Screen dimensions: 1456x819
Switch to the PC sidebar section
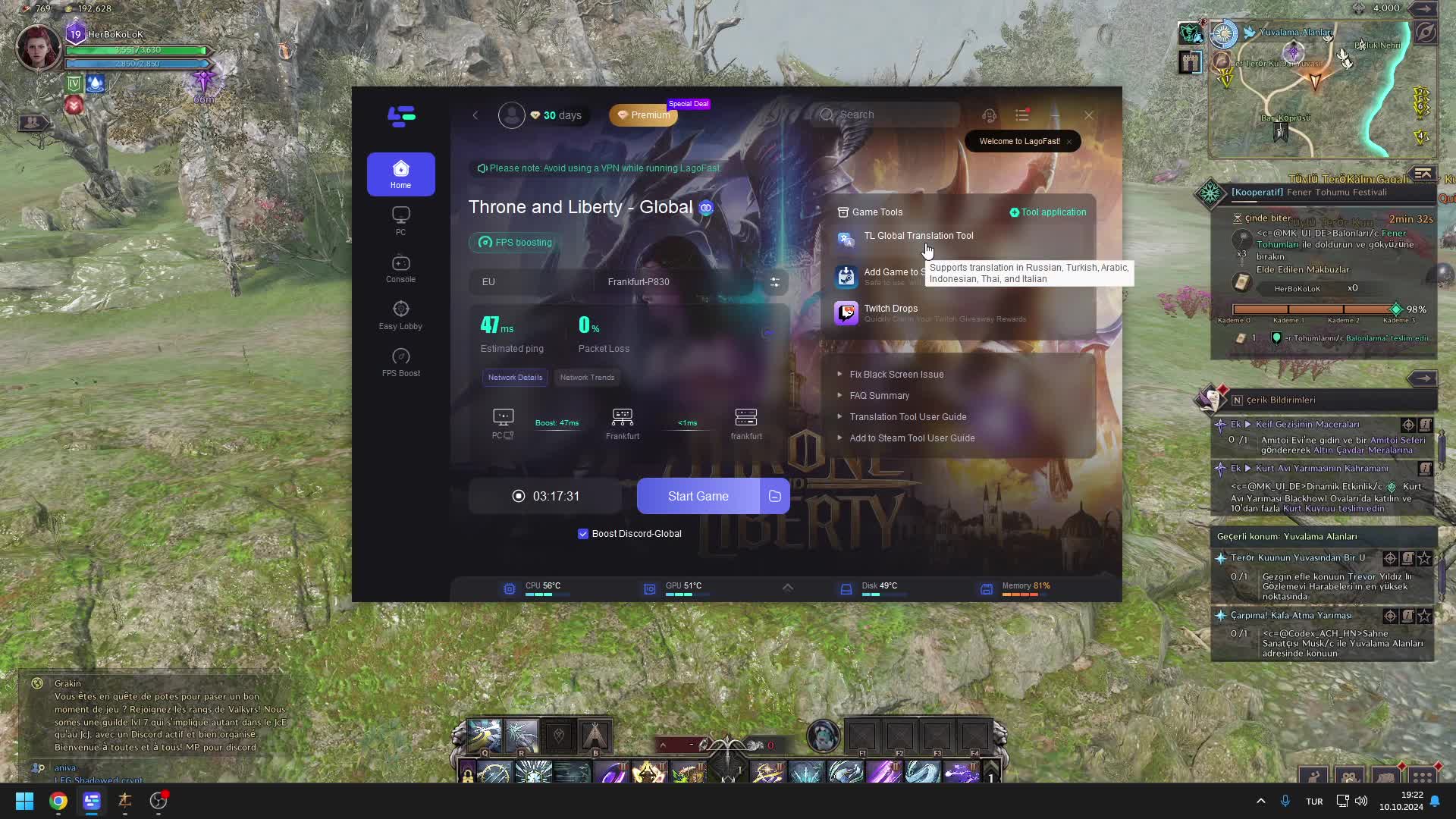400,221
